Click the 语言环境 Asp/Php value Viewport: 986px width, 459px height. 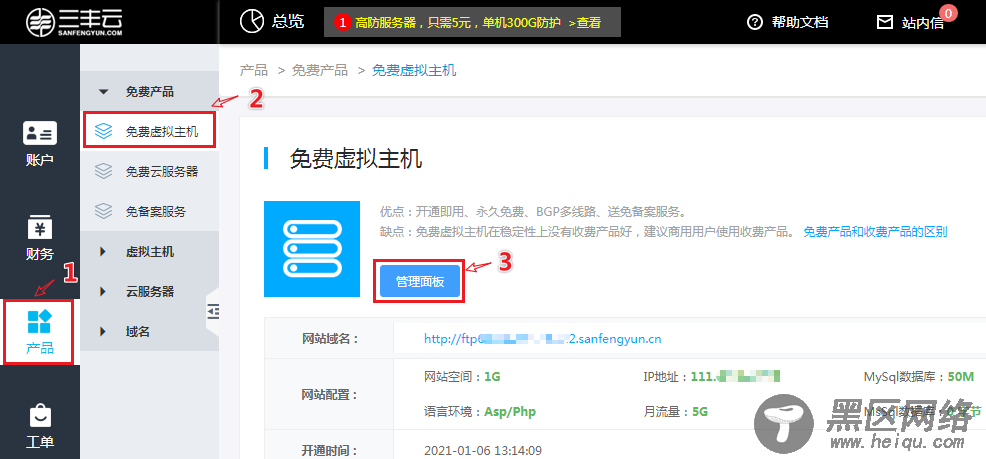pyautogui.click(x=510, y=412)
